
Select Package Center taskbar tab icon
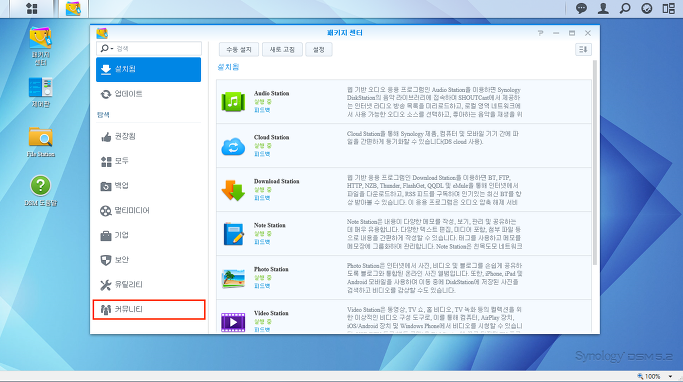(x=73, y=8)
